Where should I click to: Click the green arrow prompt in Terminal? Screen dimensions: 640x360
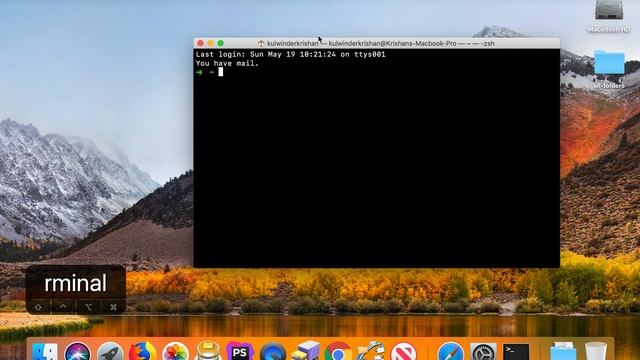click(199, 72)
